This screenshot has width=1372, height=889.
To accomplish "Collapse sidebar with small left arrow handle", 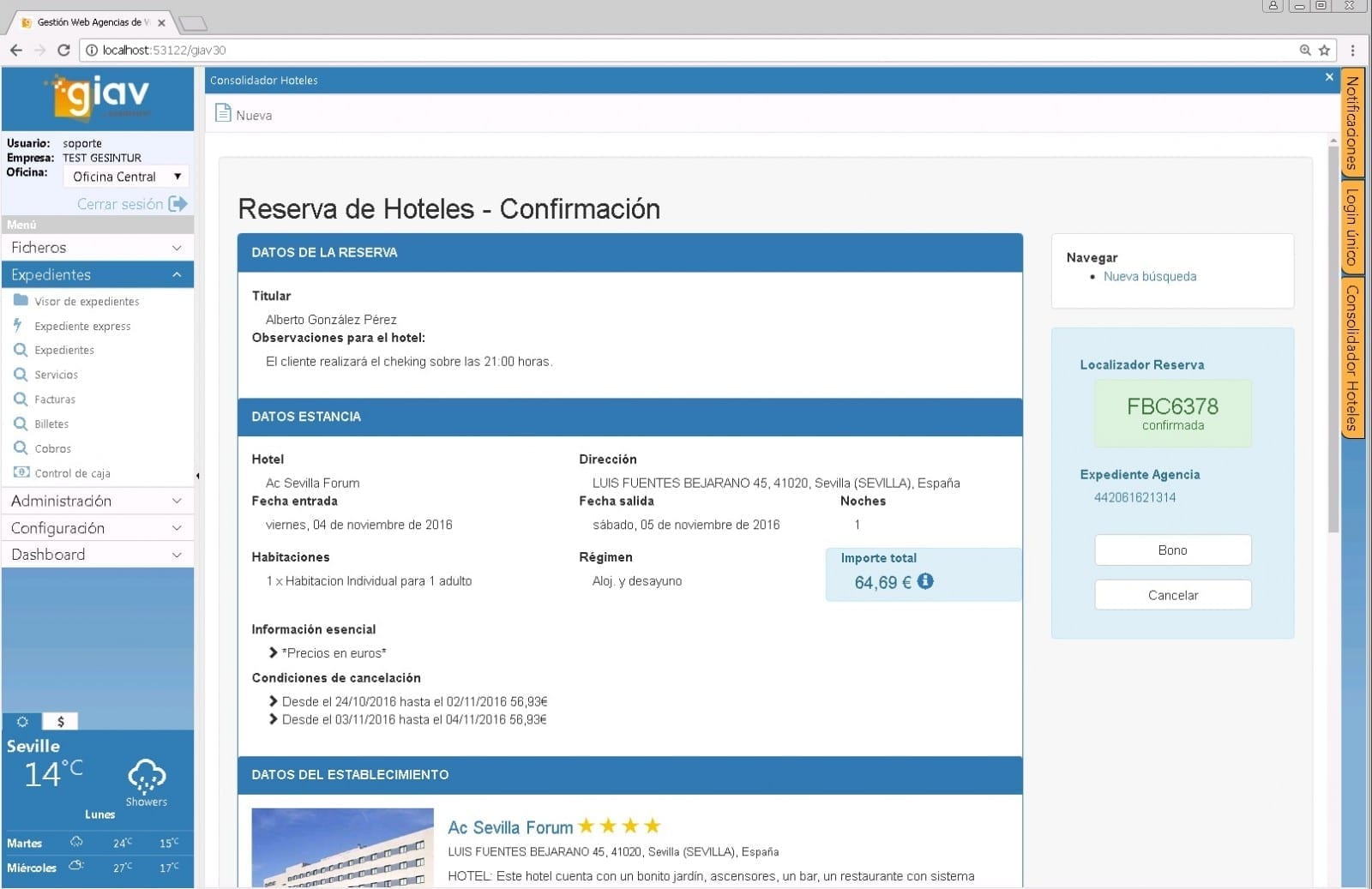I will click(198, 476).
